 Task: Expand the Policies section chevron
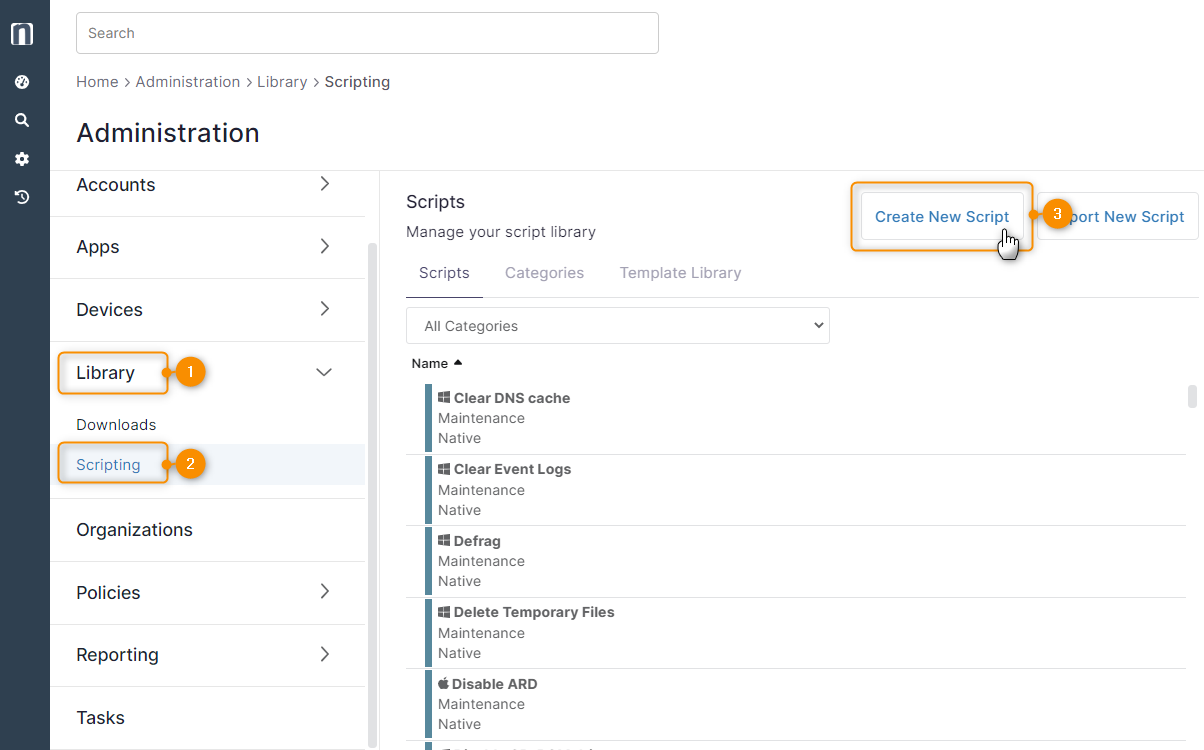point(324,592)
